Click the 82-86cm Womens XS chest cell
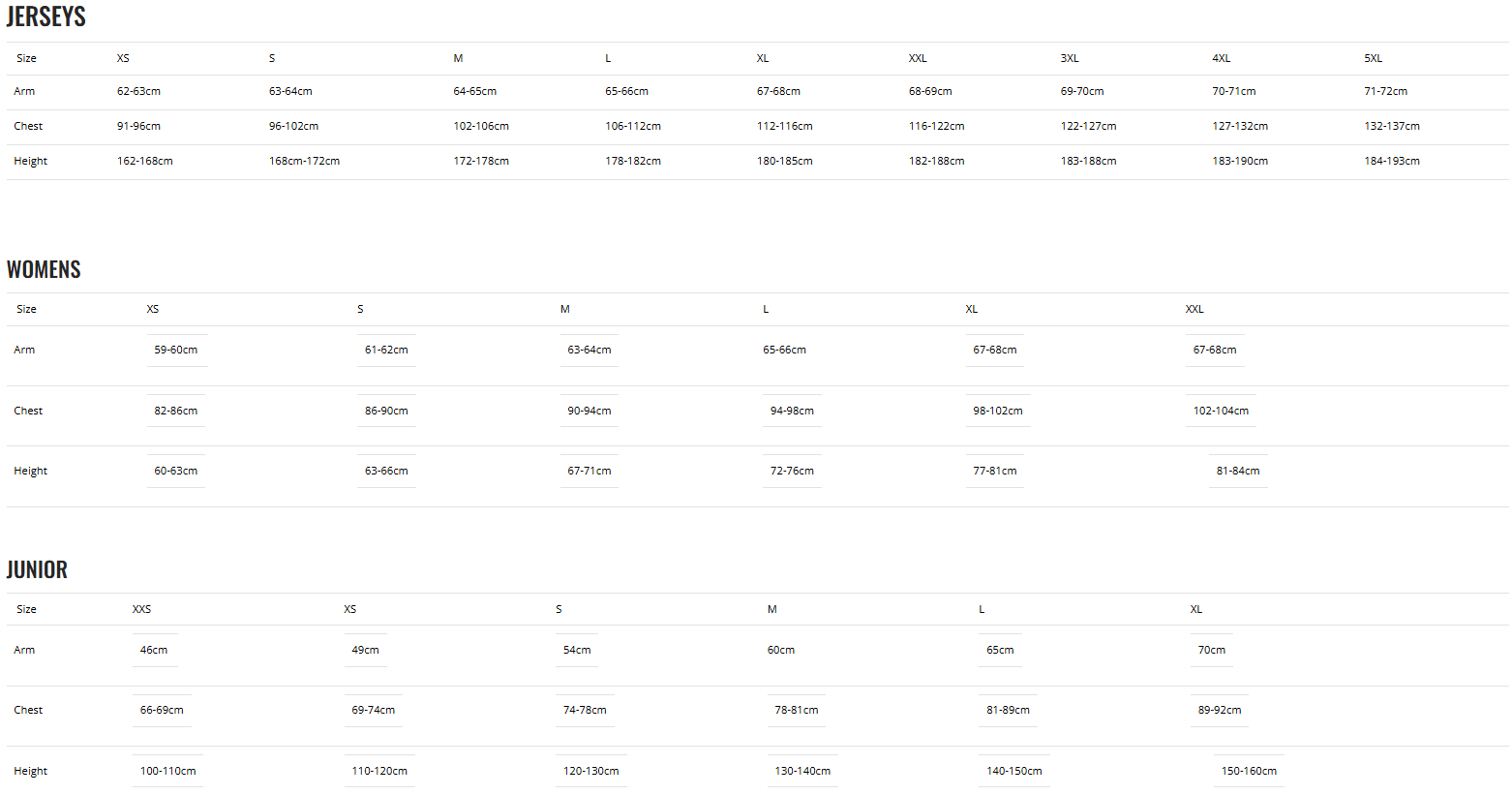The height and width of the screenshot is (795, 1512). [x=175, y=411]
